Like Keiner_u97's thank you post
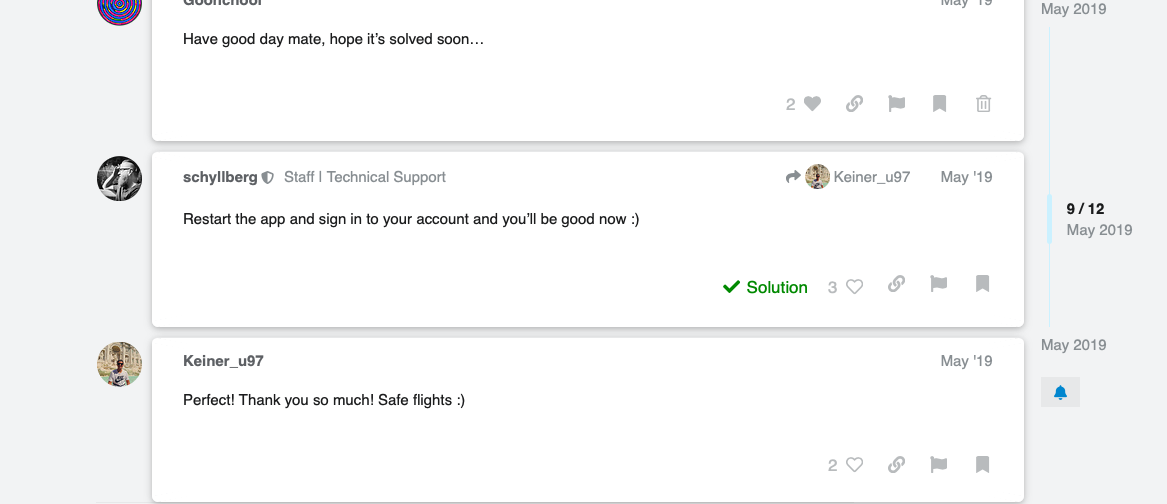The width and height of the screenshot is (1167, 504). pyautogui.click(x=854, y=464)
